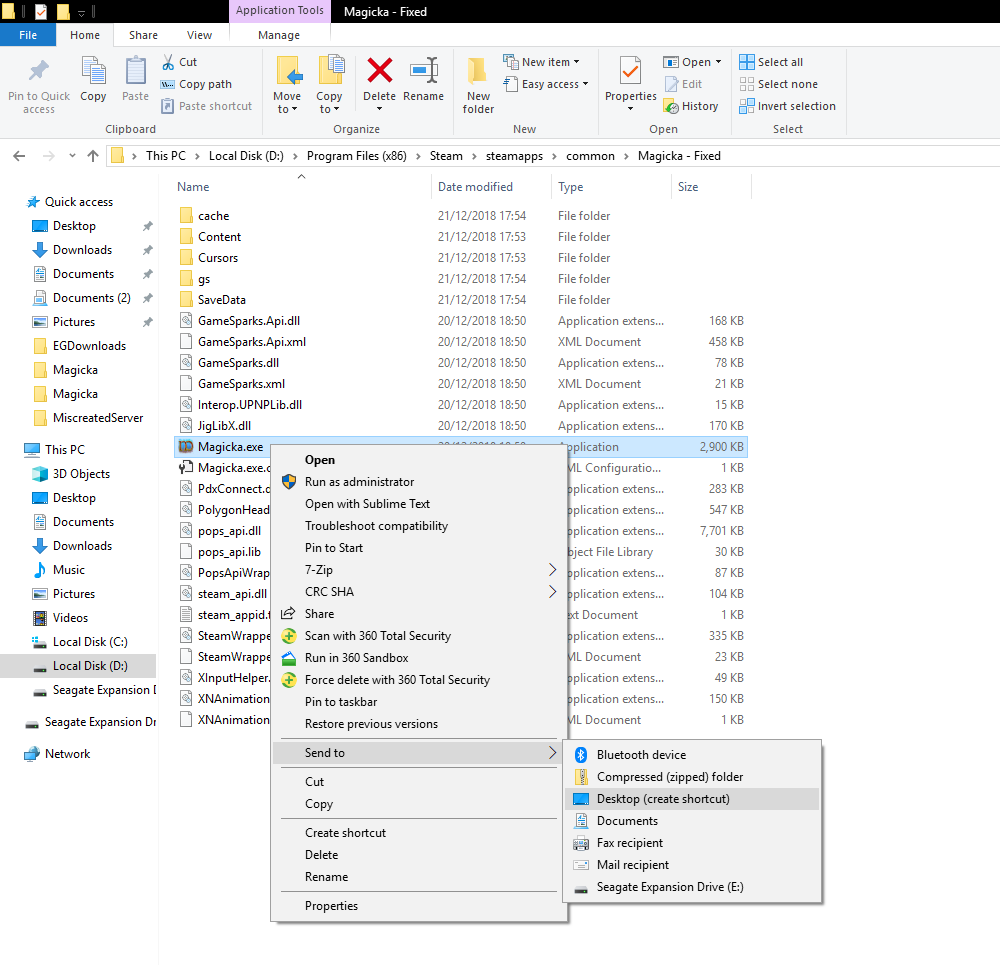Select the SaveData folder
1000x965 pixels.
(x=221, y=300)
